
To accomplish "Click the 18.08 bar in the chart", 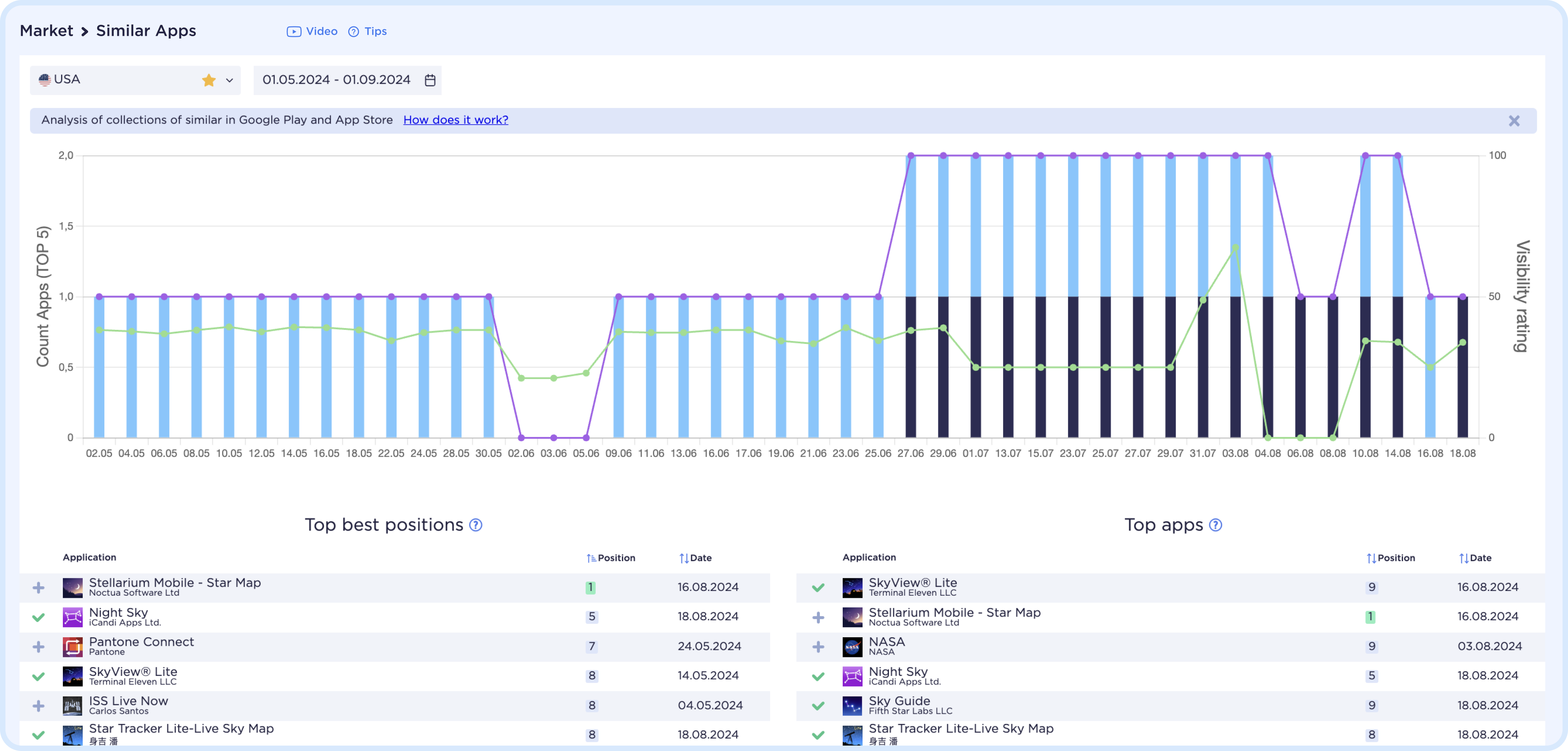I will pos(1463,367).
